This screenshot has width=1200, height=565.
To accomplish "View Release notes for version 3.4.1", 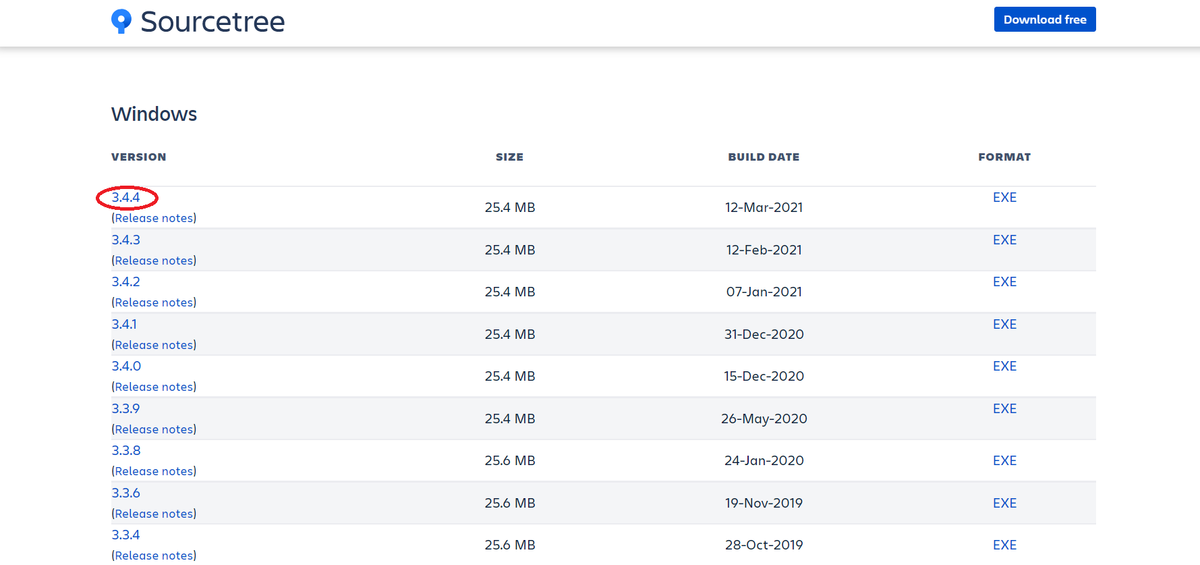I will pyautogui.click(x=154, y=344).
